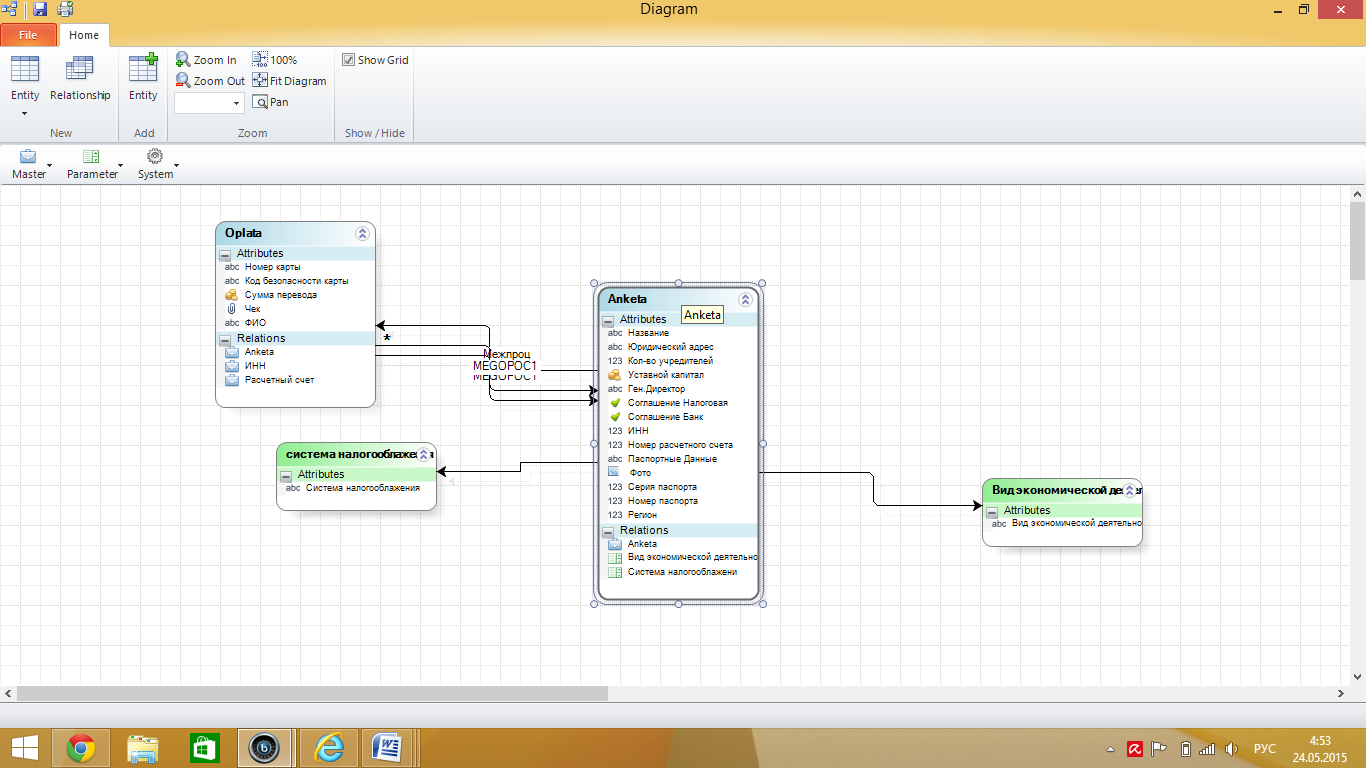Click the ИНН relation icon in Oplata
The image size is (1366, 768).
[x=231, y=366]
